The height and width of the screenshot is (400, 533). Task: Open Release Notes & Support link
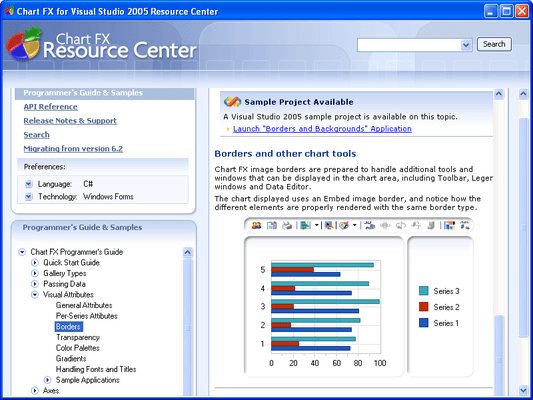click(x=70, y=121)
